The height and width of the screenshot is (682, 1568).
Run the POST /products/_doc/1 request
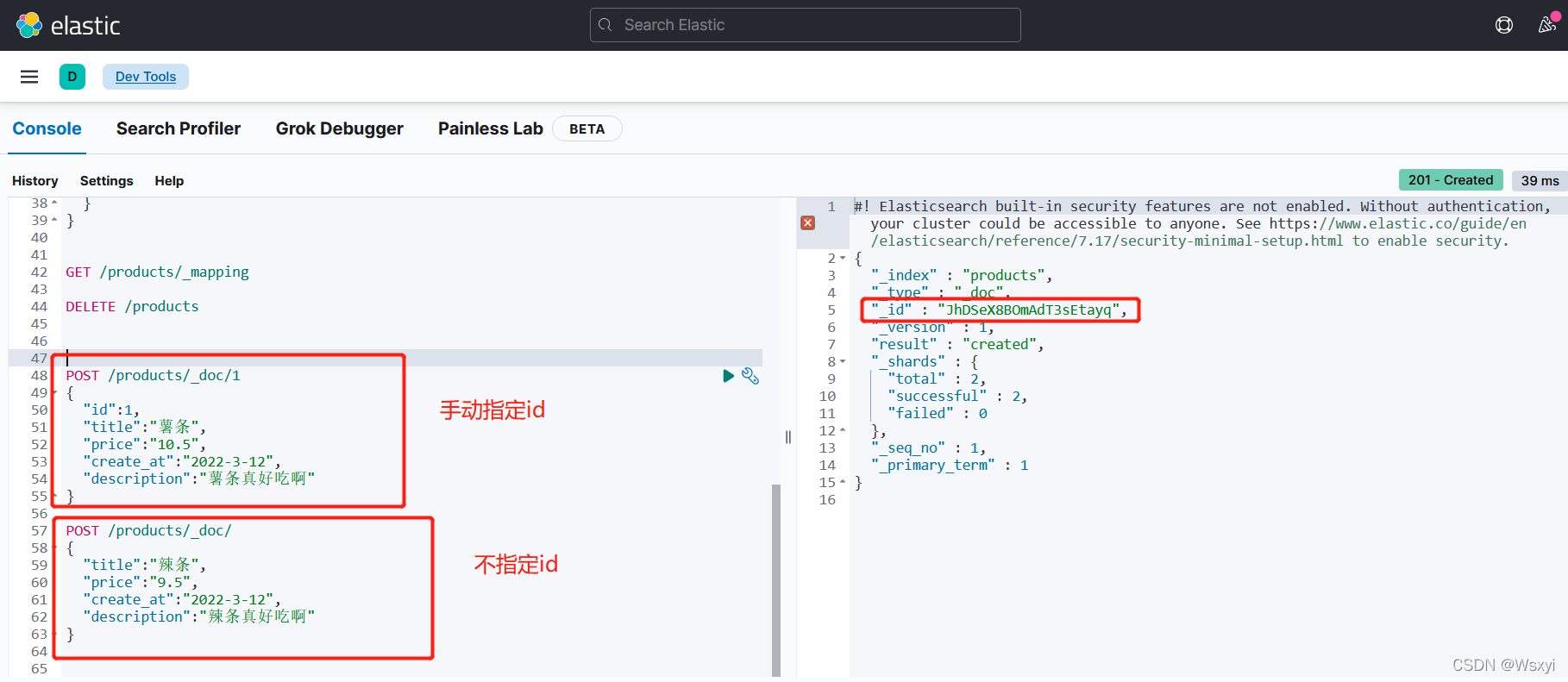728,376
